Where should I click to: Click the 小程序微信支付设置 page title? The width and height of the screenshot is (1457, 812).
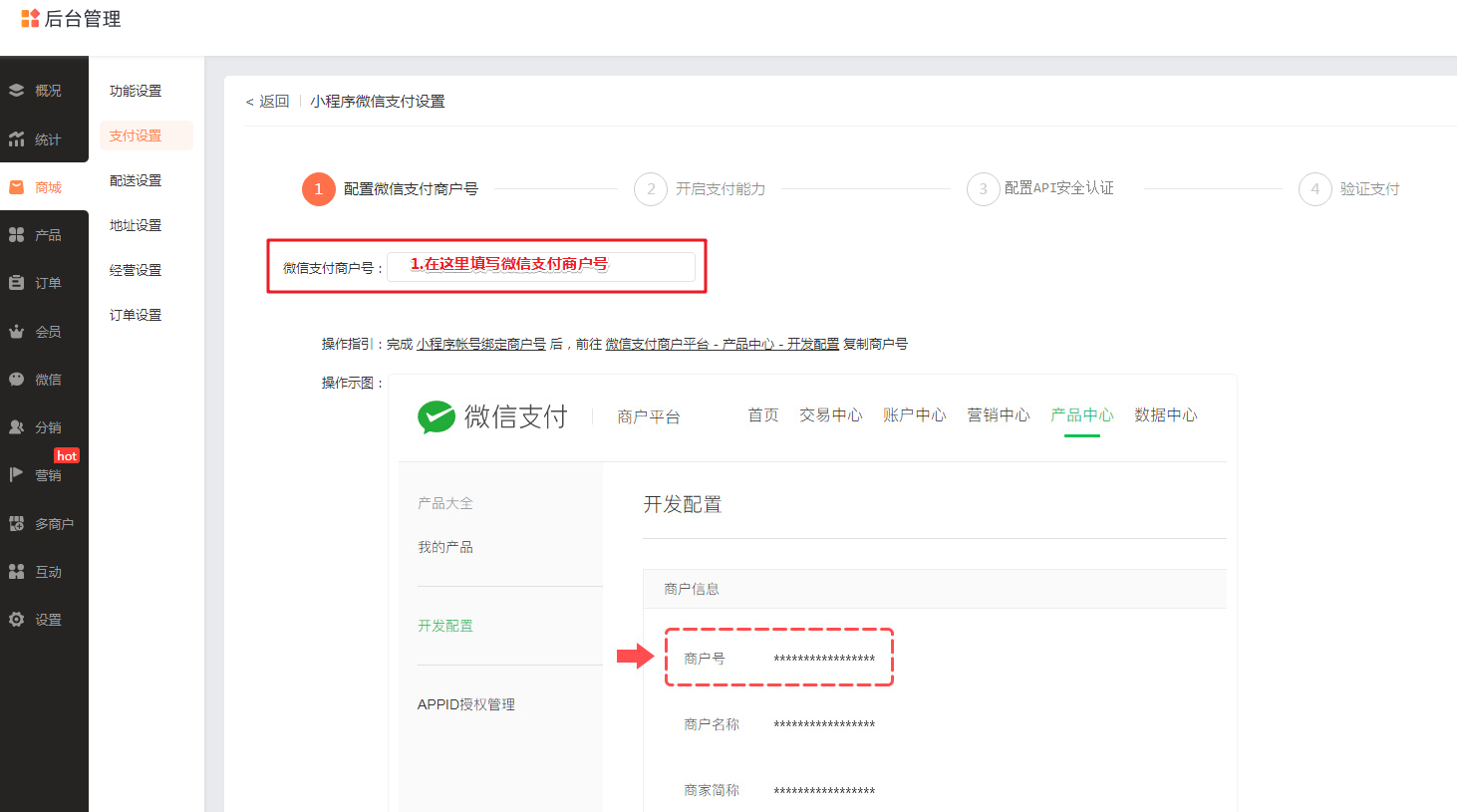[378, 102]
